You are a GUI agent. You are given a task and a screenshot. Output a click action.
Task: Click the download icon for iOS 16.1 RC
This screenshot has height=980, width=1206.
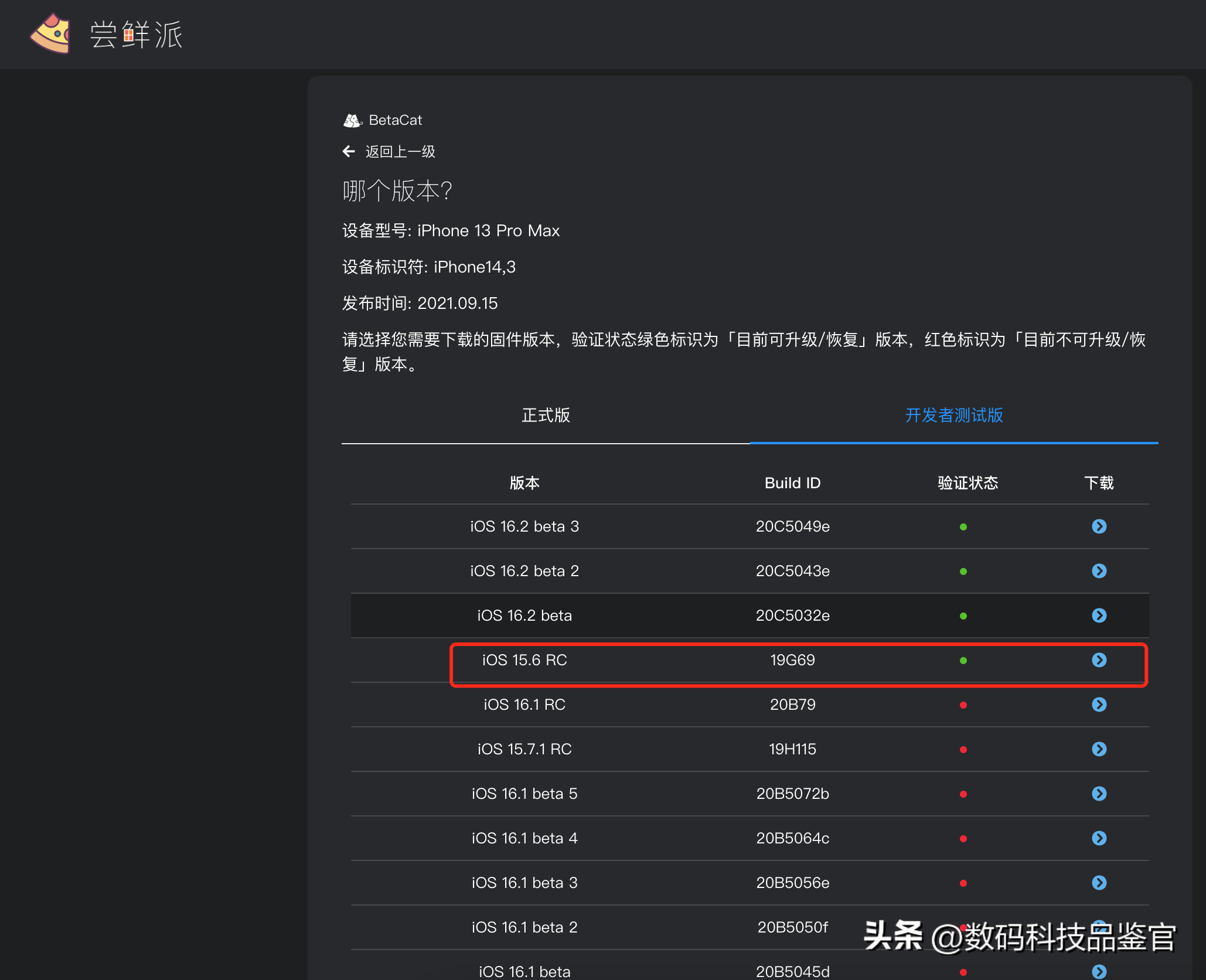click(x=1099, y=705)
